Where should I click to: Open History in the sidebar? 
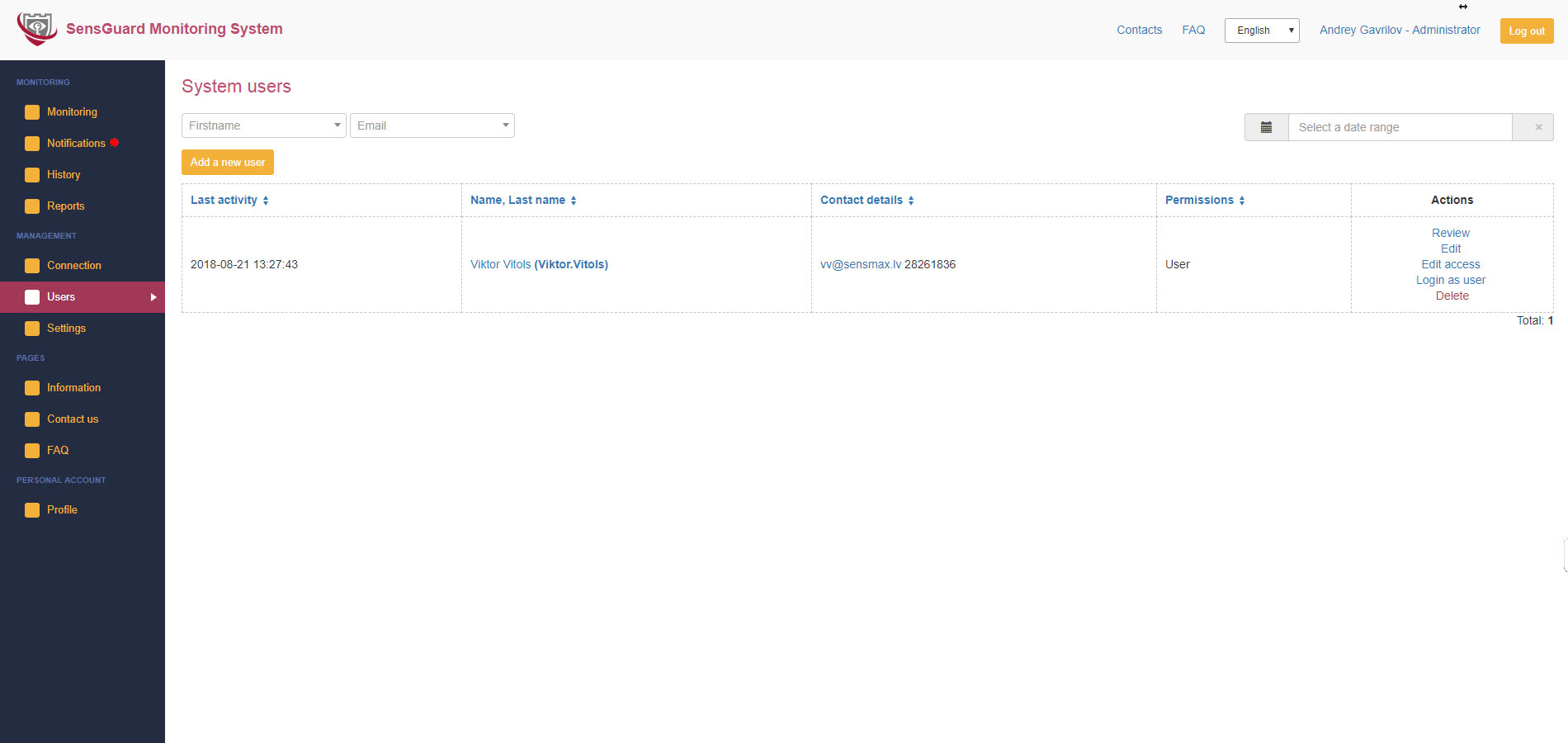click(64, 175)
